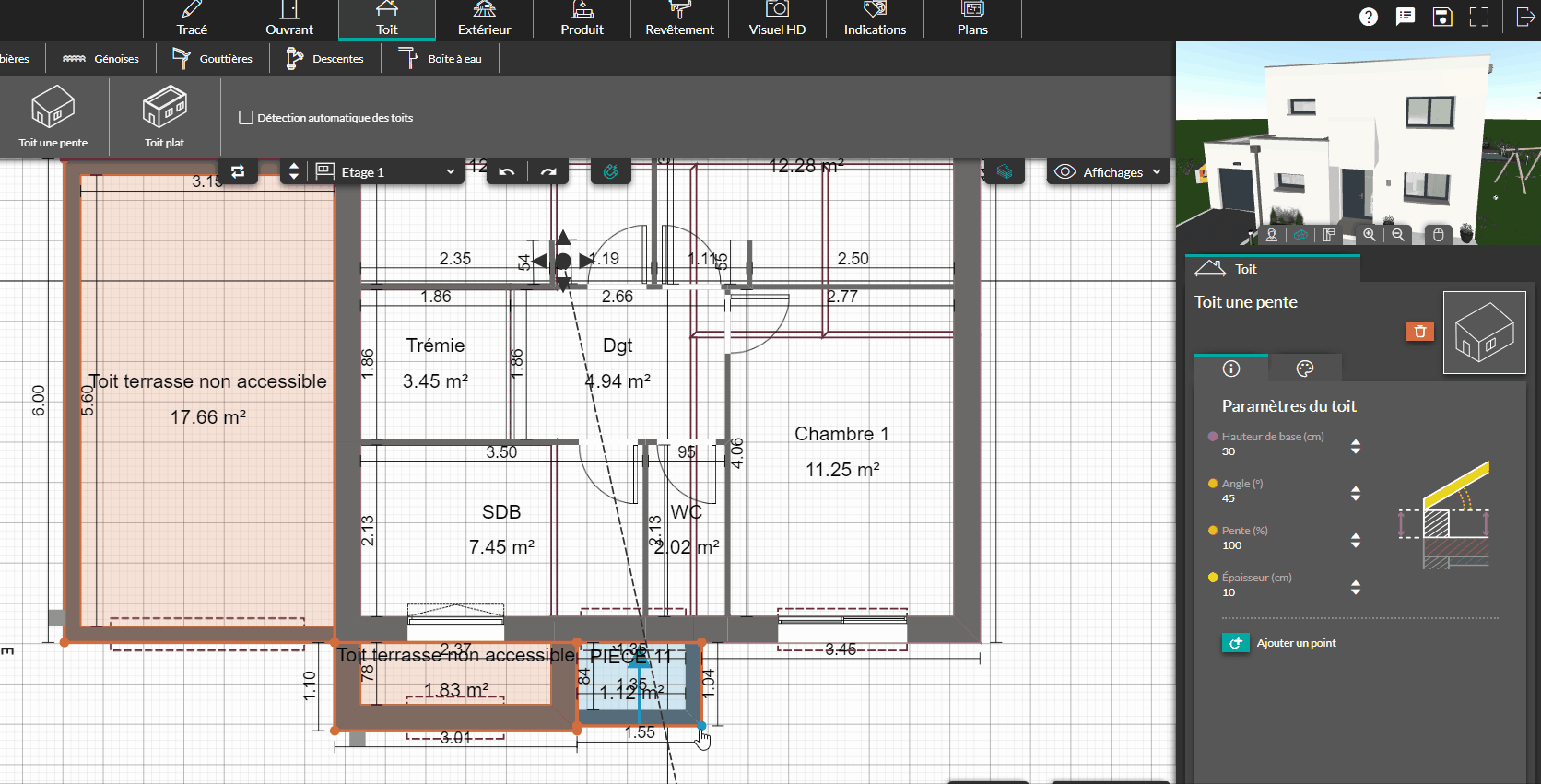This screenshot has height=784, width=1541.
Task: Choose the Toit plat roof tool
Action: [164, 116]
